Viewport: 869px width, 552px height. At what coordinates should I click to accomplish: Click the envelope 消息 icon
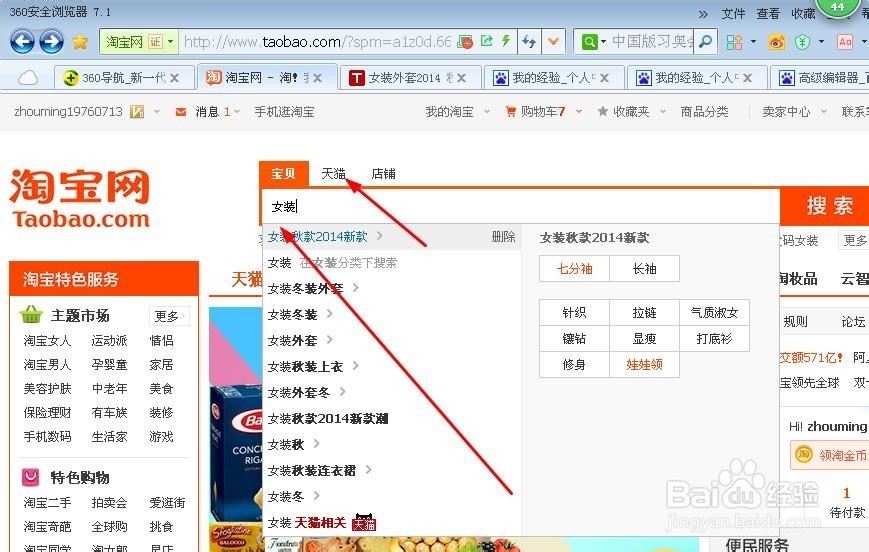coord(181,112)
